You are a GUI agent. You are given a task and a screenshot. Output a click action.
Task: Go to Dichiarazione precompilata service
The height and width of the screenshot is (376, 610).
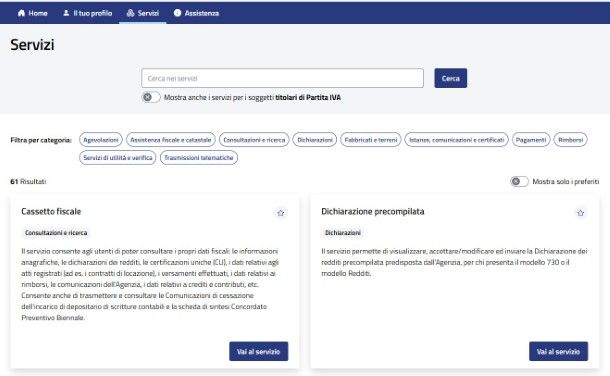[x=558, y=352]
